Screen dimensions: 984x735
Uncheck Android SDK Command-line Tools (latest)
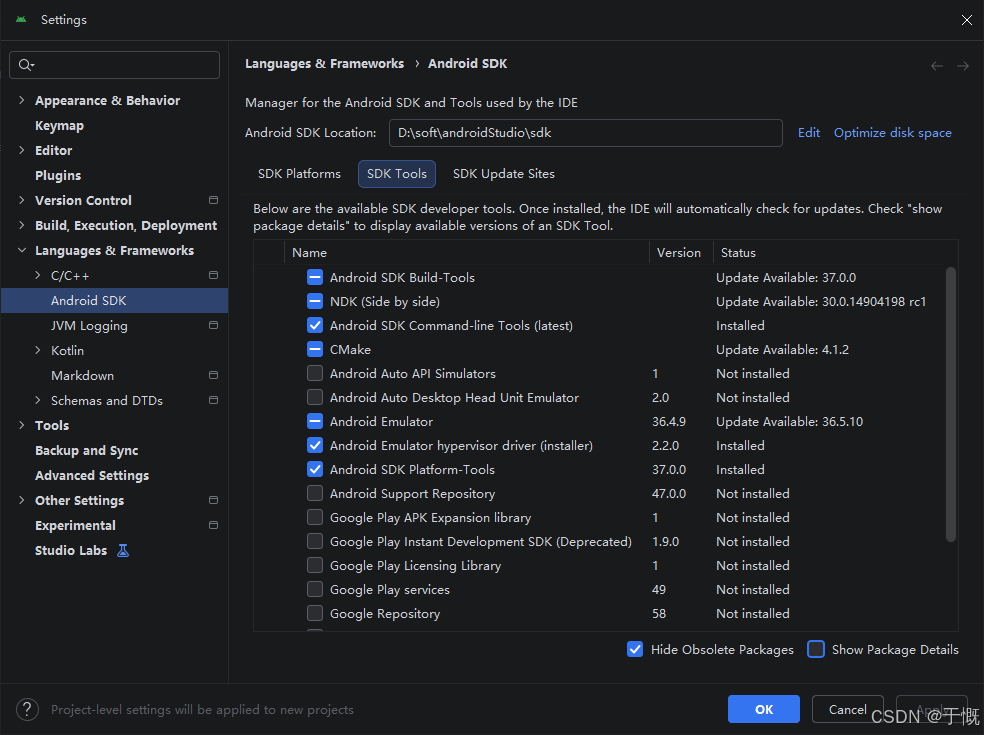click(x=315, y=325)
